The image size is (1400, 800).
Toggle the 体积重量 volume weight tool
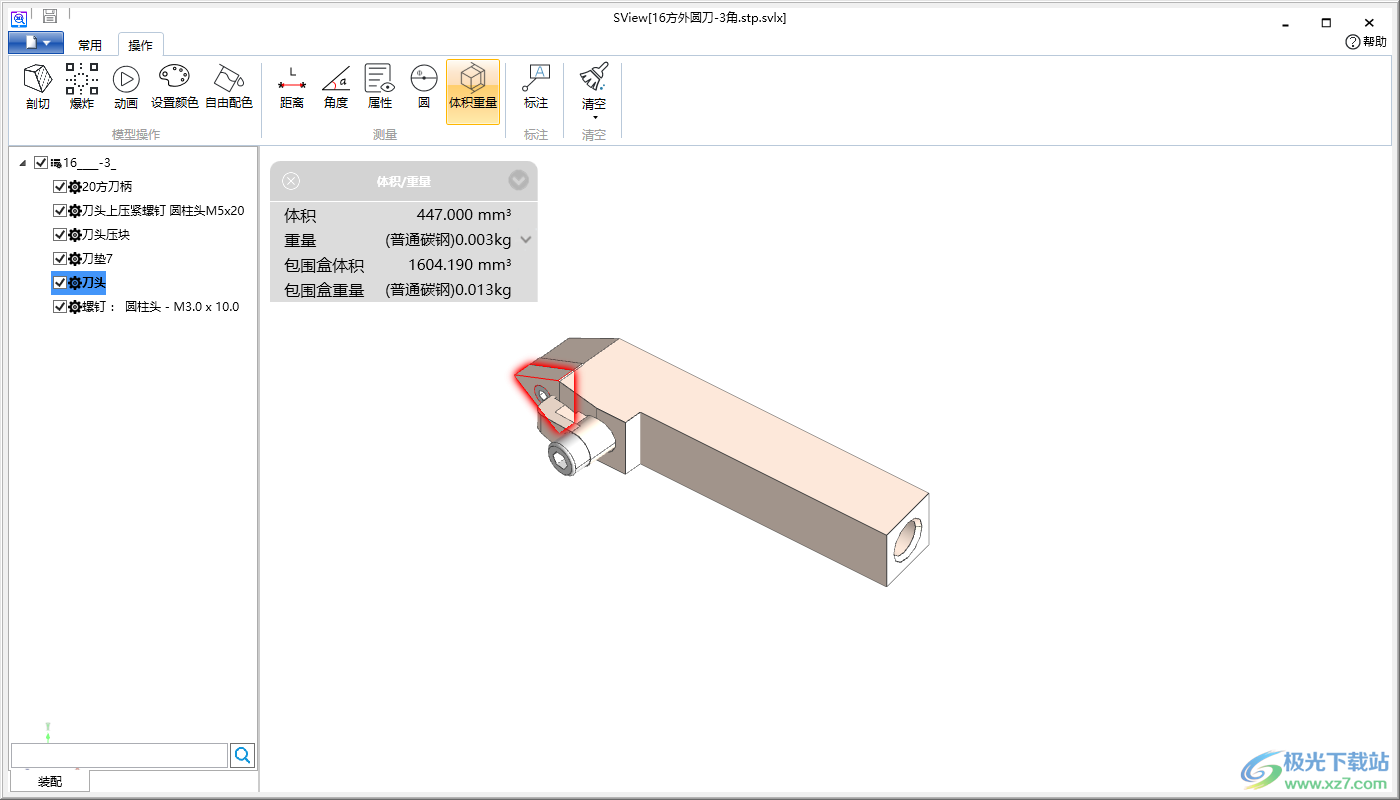coord(473,91)
